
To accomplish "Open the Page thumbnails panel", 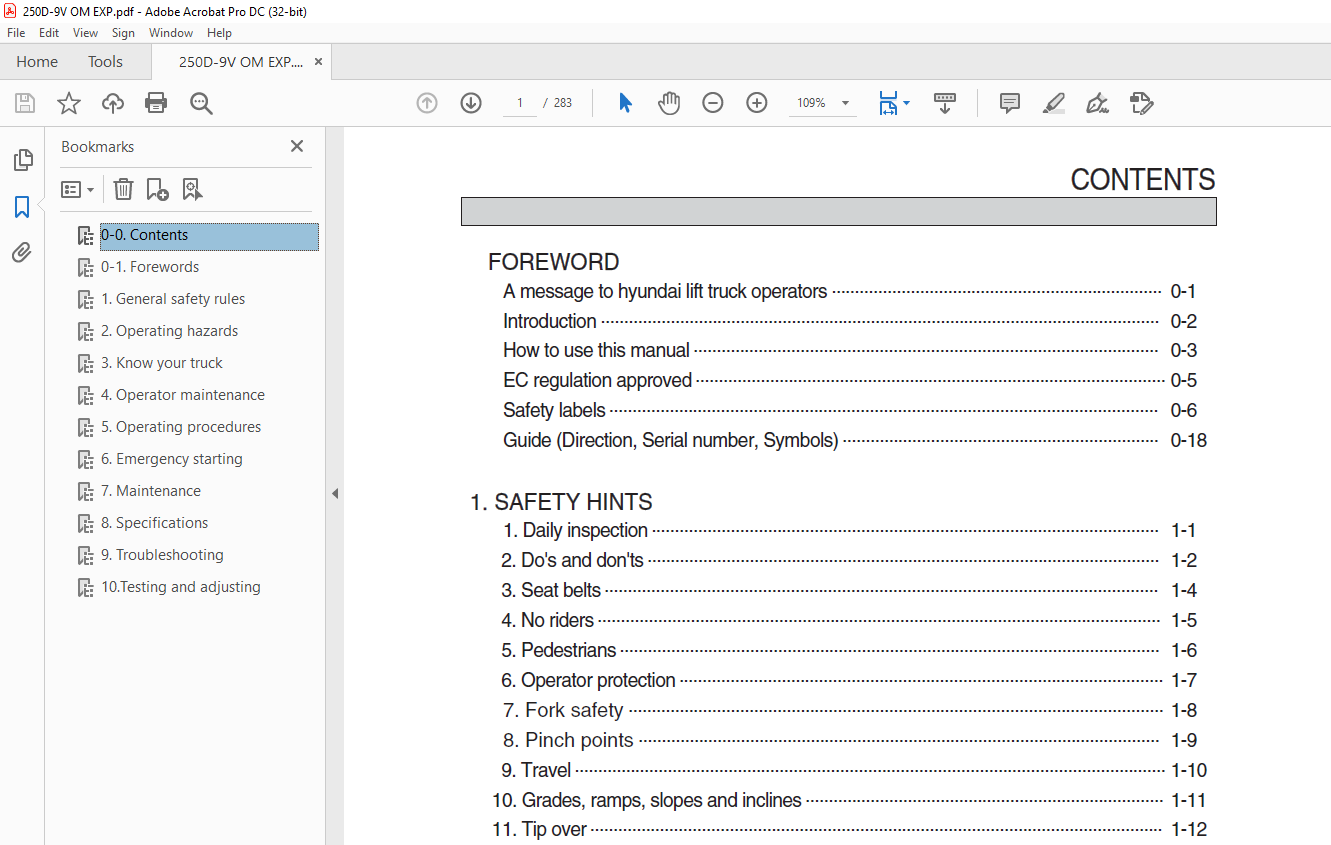I will coord(22,160).
